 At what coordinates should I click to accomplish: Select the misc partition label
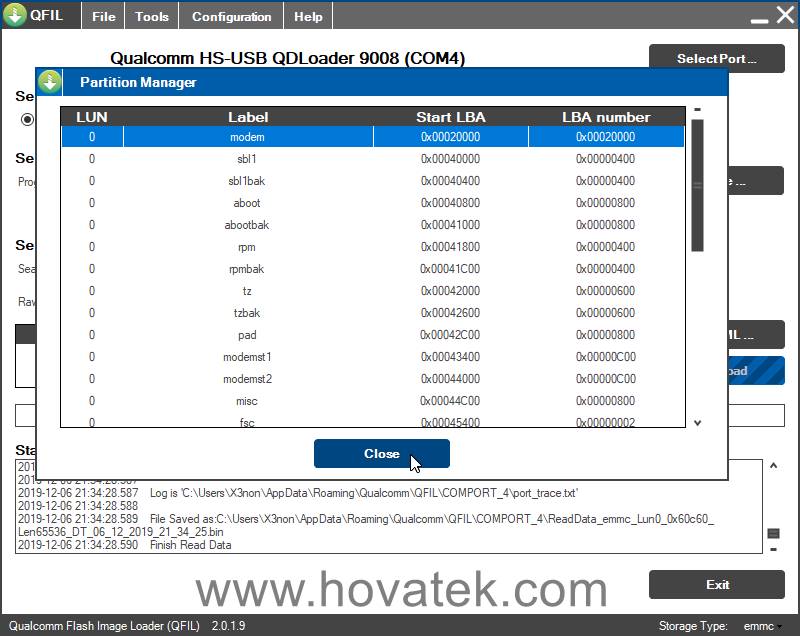[247, 401]
